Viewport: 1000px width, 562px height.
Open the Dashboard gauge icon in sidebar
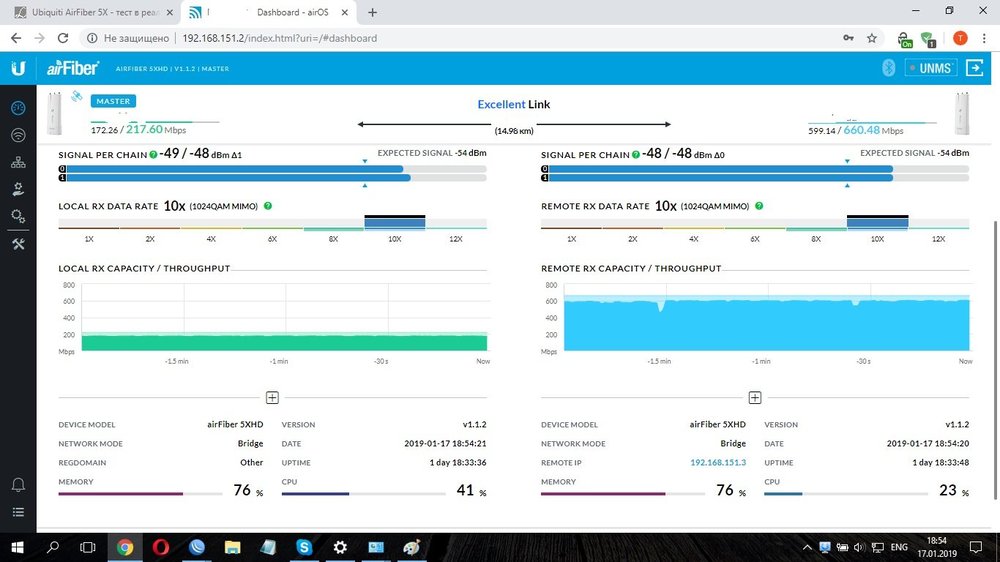(18, 108)
